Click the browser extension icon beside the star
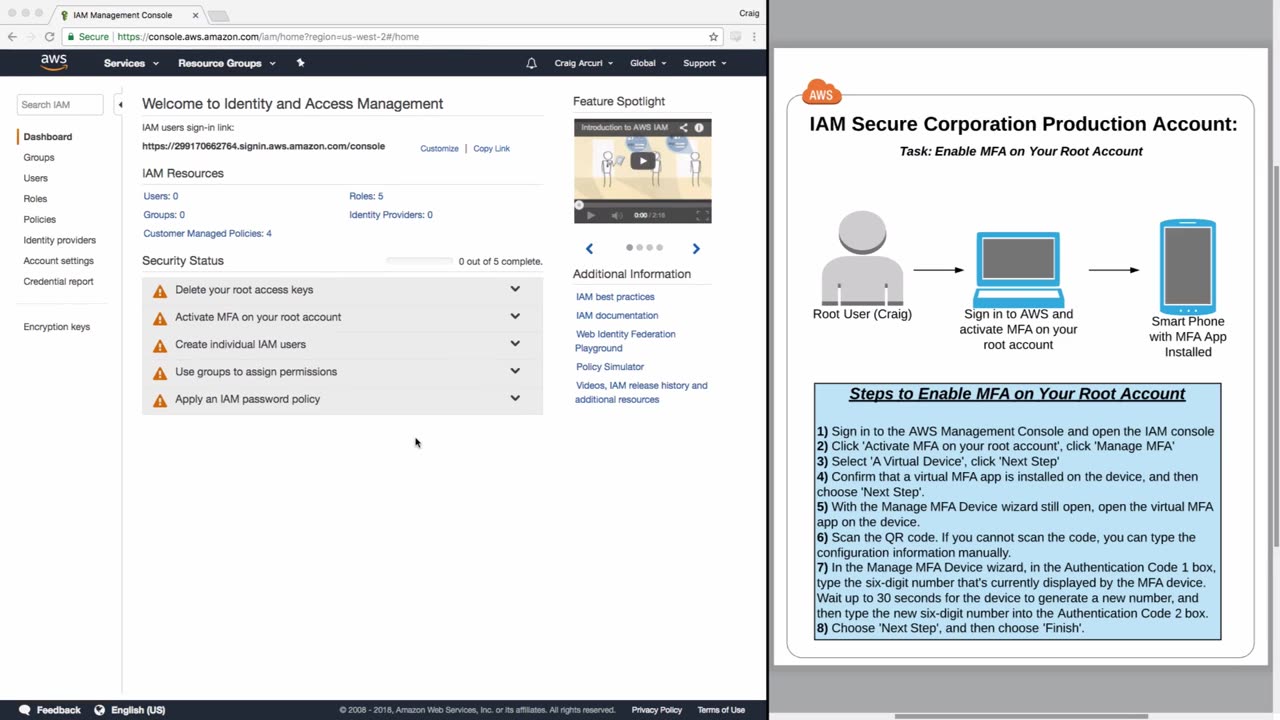The height and width of the screenshot is (720, 1280). click(x=735, y=37)
